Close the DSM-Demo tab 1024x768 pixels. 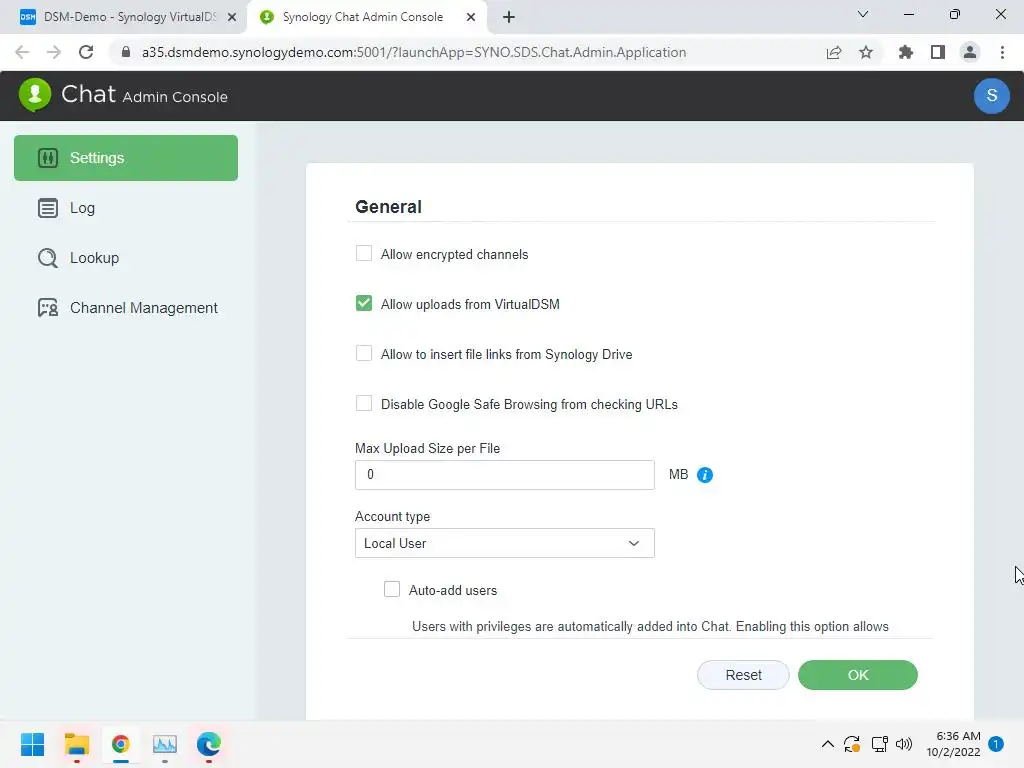[232, 18]
